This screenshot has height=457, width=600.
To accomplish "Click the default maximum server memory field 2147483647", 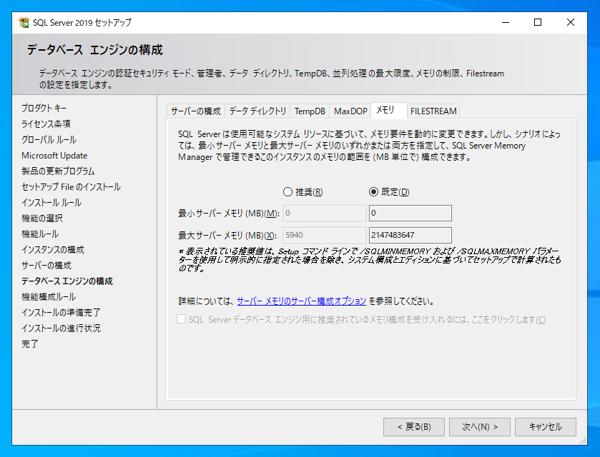I will click(x=410, y=235).
